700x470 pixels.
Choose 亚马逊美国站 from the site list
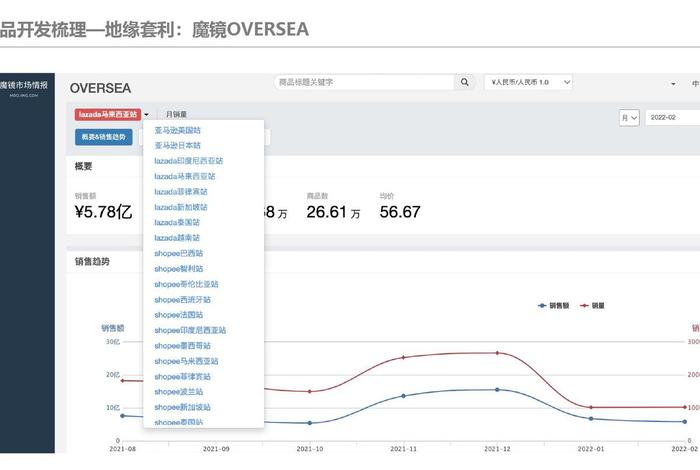click(177, 130)
